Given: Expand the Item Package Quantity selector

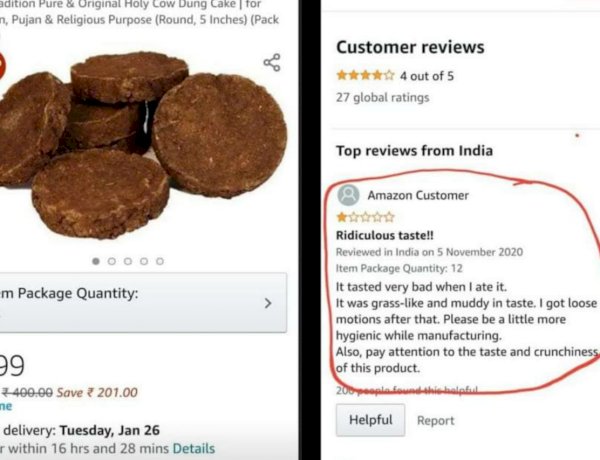Looking at the screenshot, I should (143, 303).
